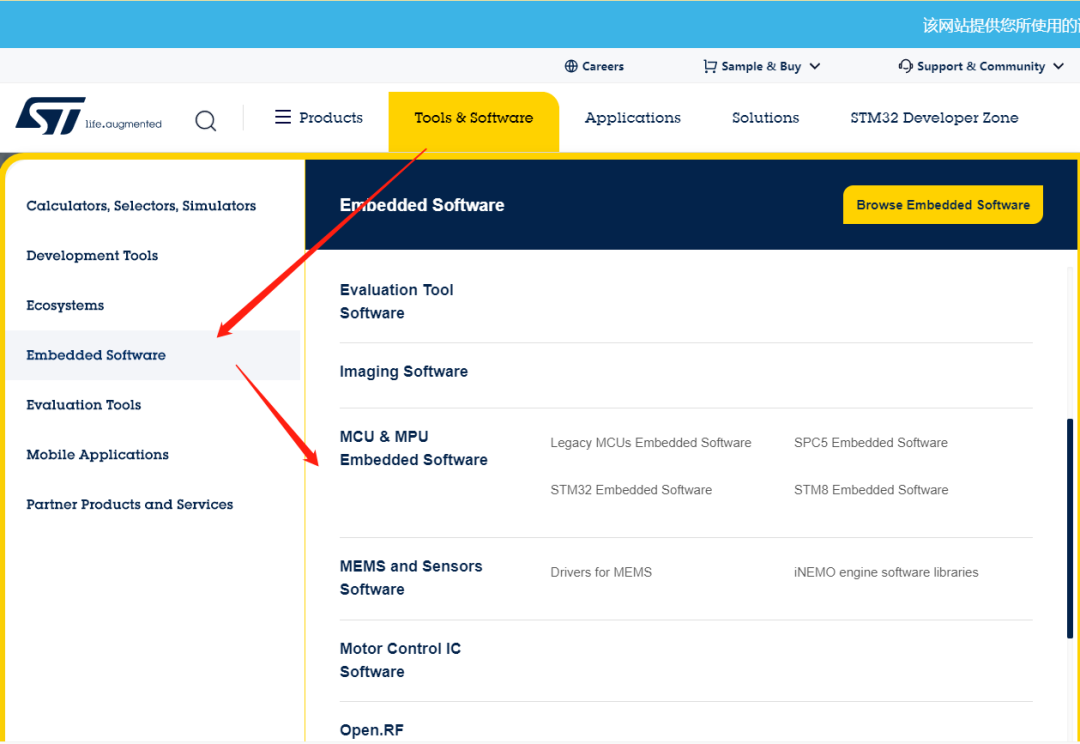
Task: Select the Tools & Software tab
Action: tap(474, 121)
